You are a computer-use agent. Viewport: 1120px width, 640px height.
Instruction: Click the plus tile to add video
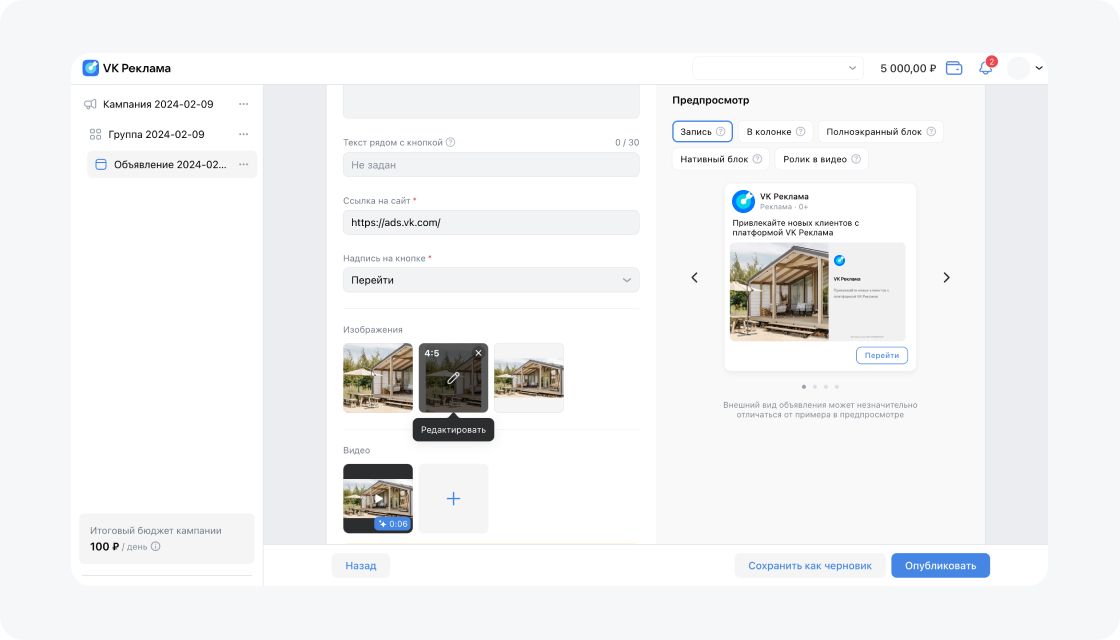pyautogui.click(x=453, y=498)
